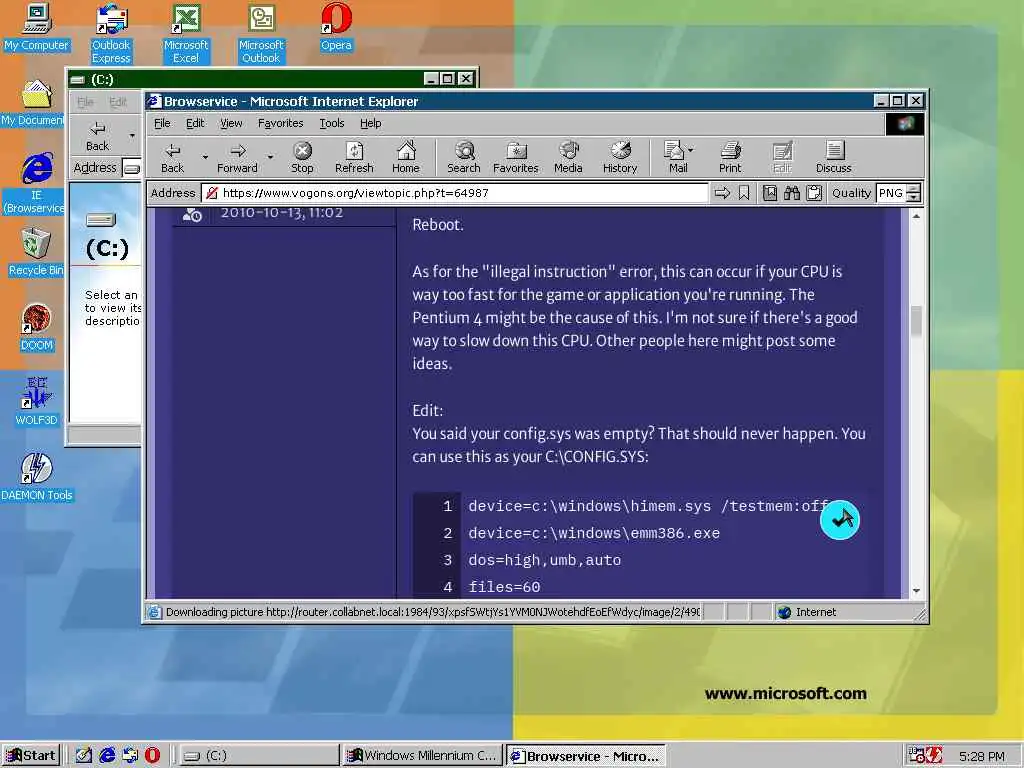Open the Edit menu in Internet Explorer
Image resolution: width=1024 pixels, height=768 pixels.
195,123
